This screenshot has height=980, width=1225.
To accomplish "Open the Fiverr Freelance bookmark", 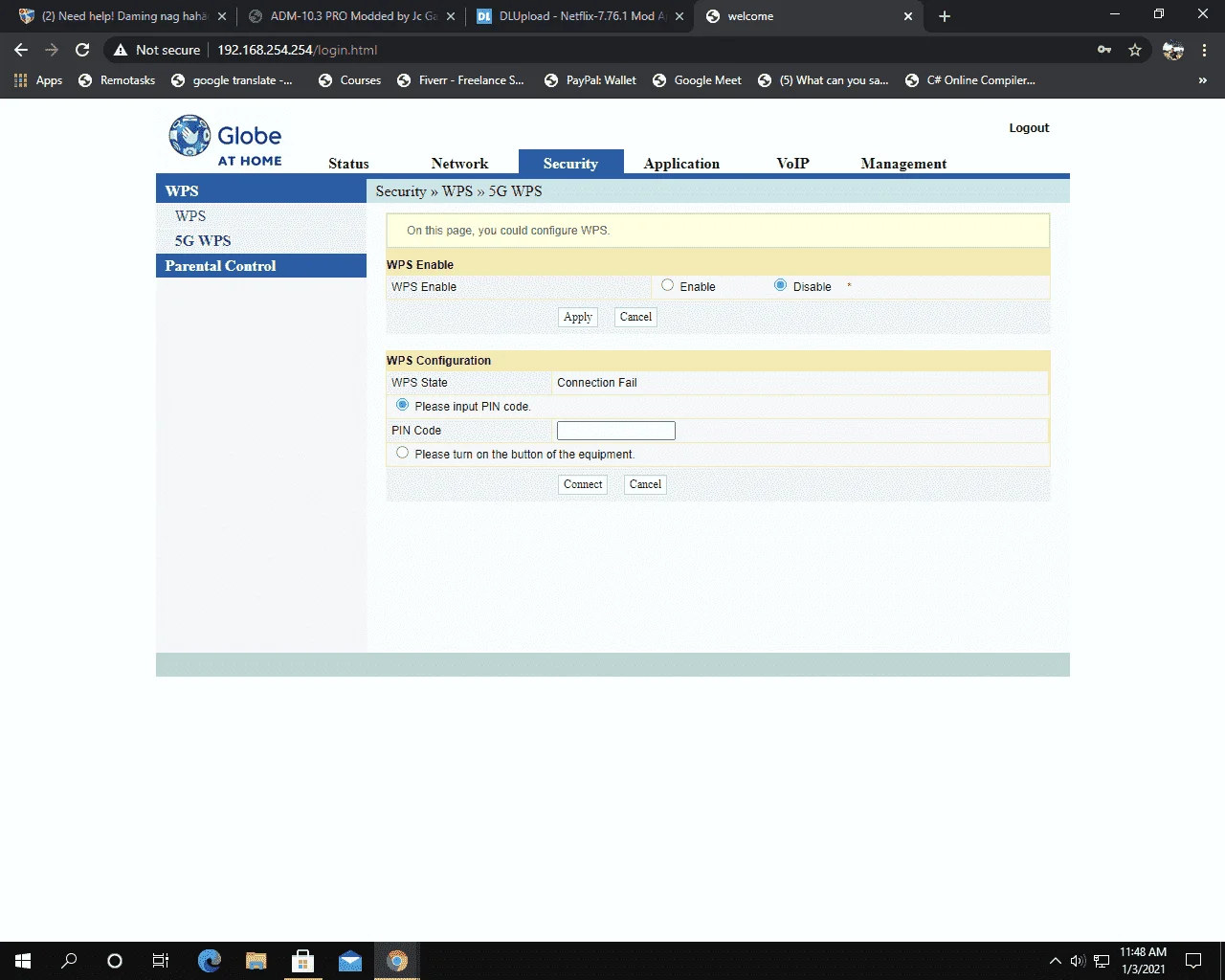I will [x=460, y=80].
